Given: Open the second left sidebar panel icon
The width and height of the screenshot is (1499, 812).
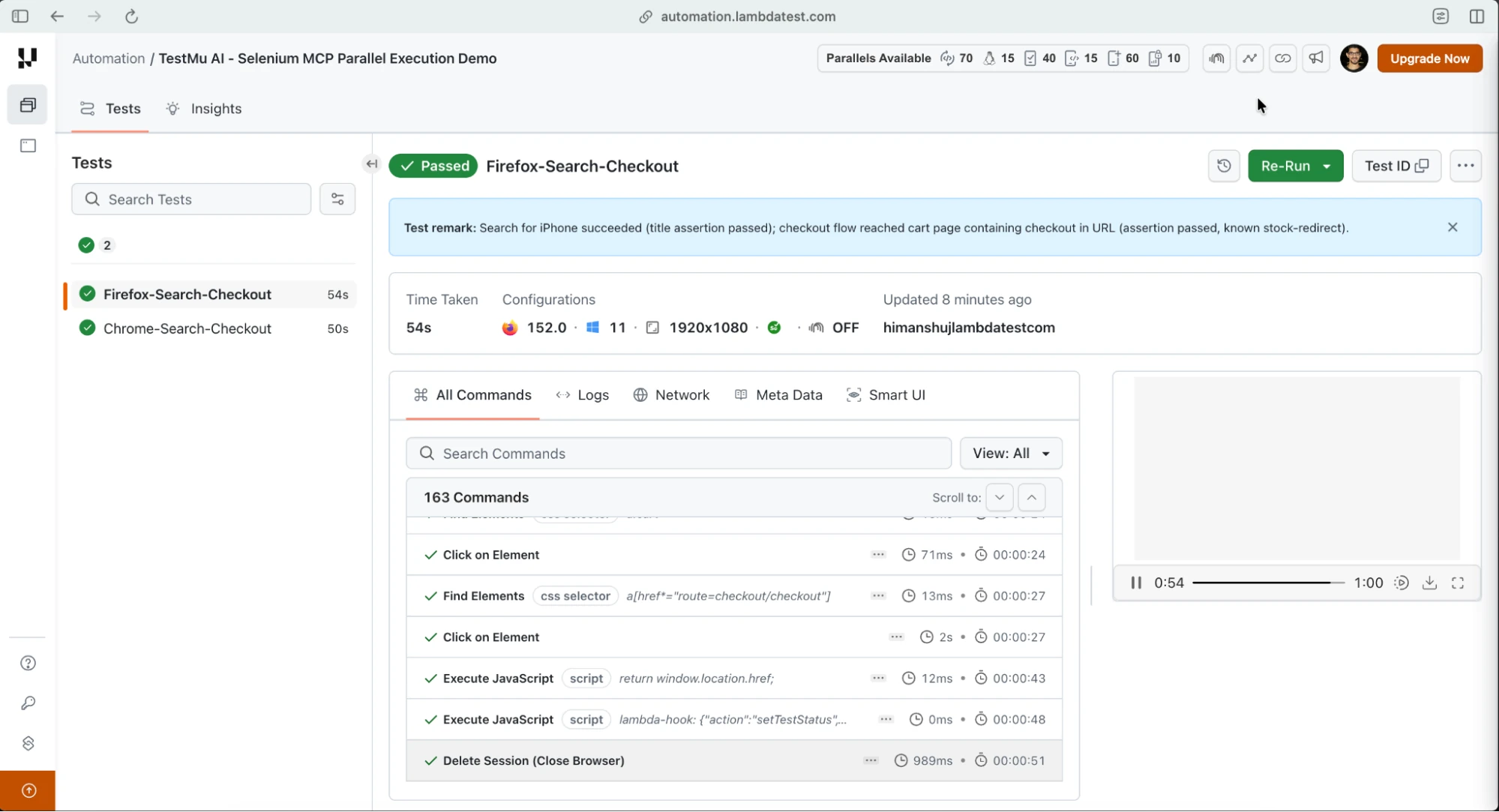Looking at the screenshot, I should point(28,145).
